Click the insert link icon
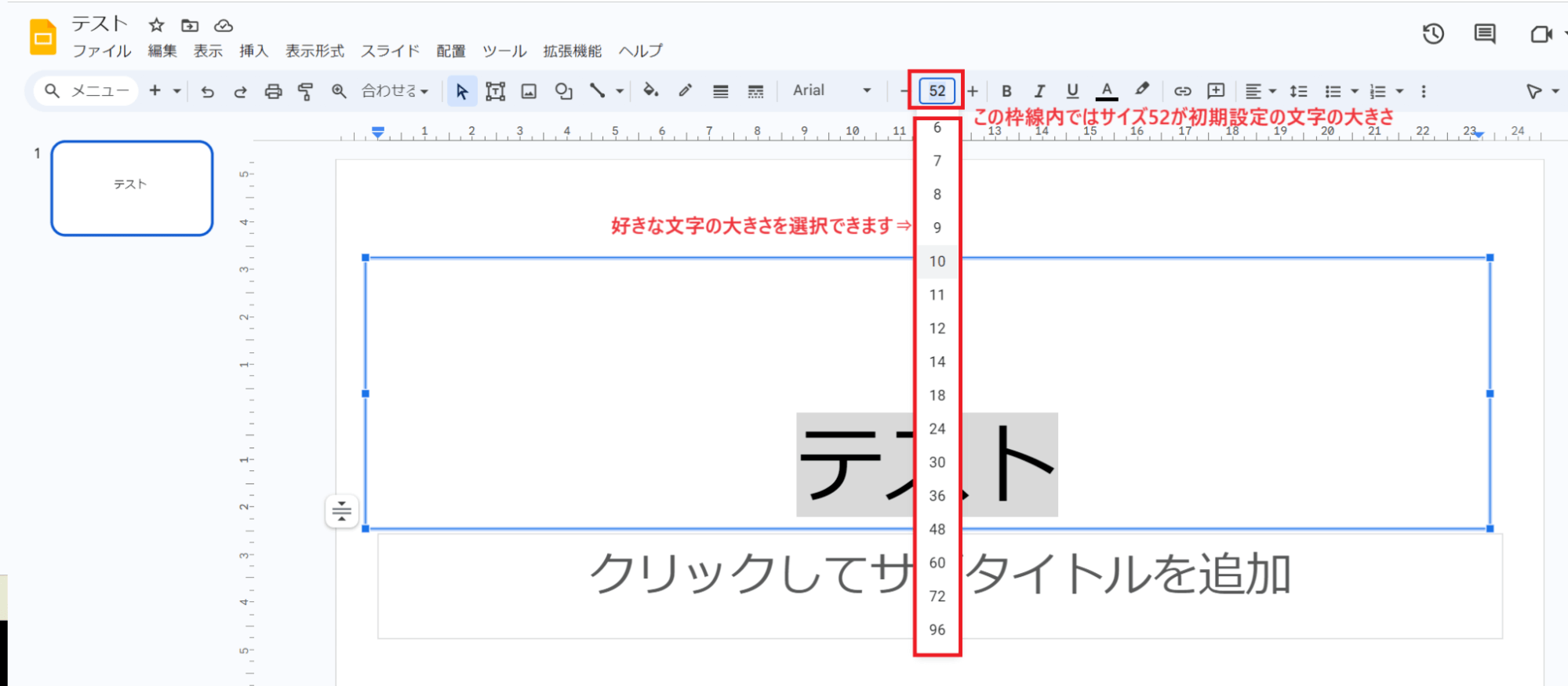 1182,92
